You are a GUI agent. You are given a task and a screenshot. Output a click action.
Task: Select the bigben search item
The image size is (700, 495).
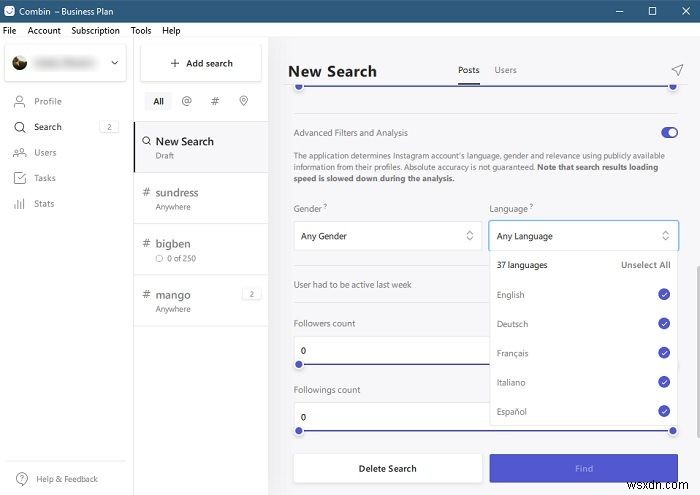[x=201, y=250]
